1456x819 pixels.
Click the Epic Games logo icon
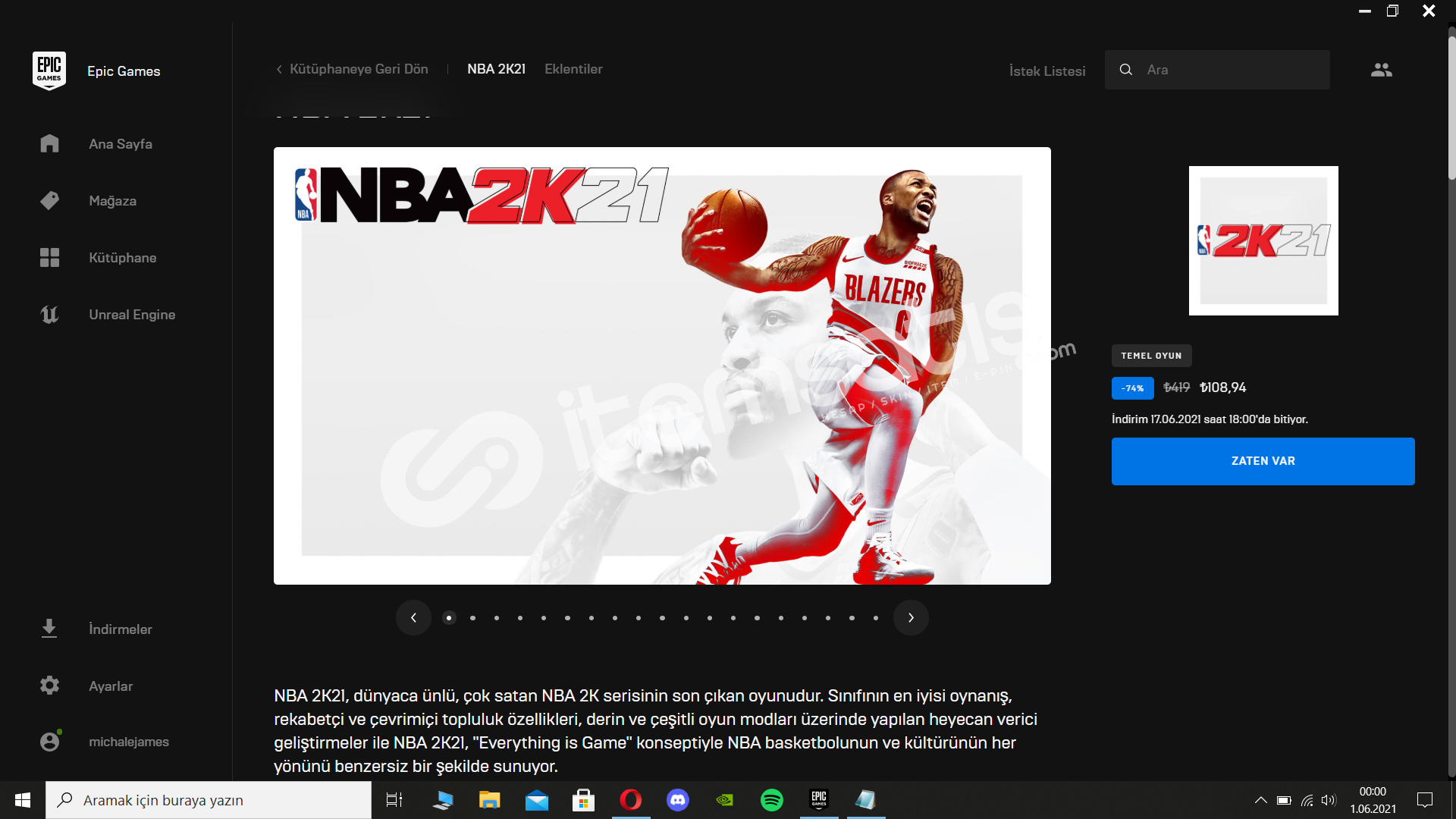(49, 71)
